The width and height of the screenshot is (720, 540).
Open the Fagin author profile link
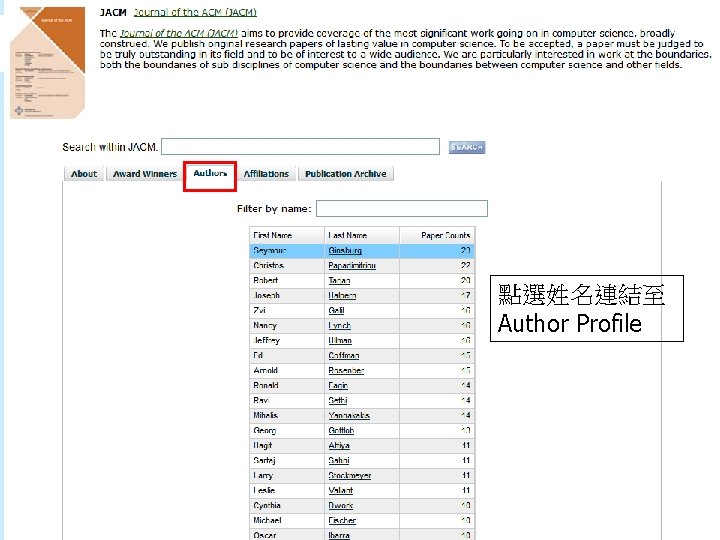point(338,386)
